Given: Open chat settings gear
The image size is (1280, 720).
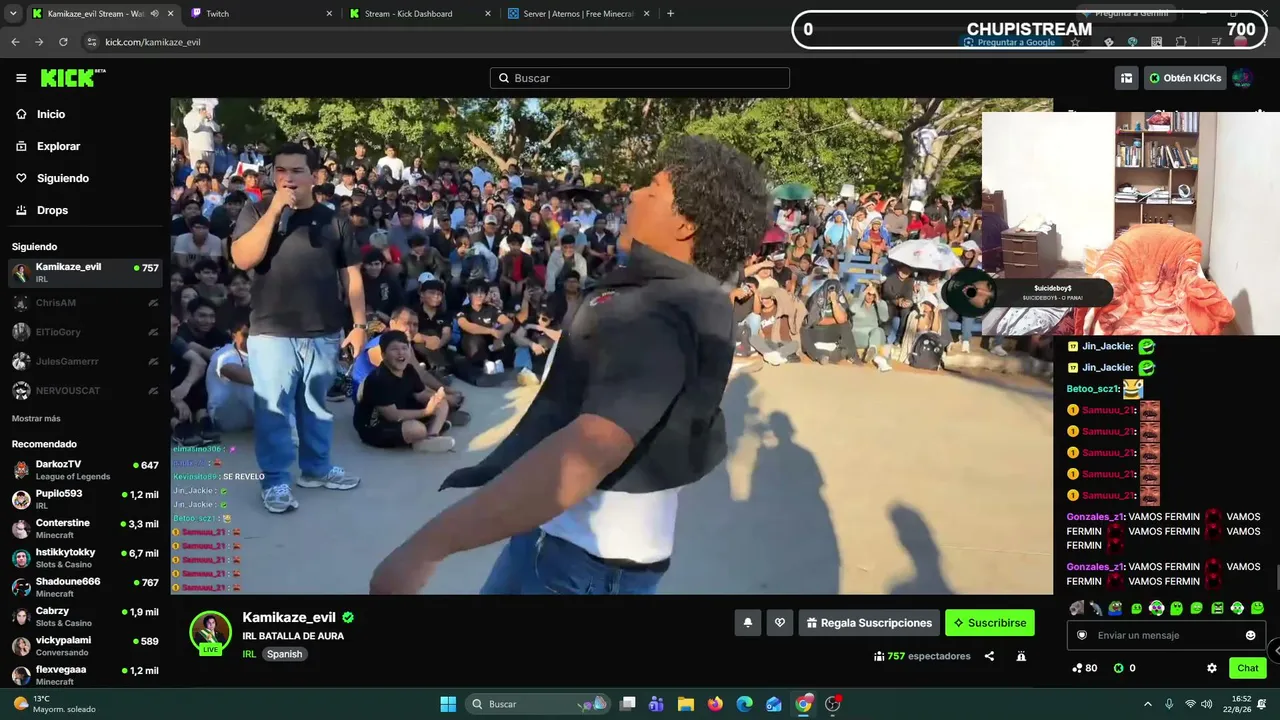Looking at the screenshot, I should click(1212, 668).
